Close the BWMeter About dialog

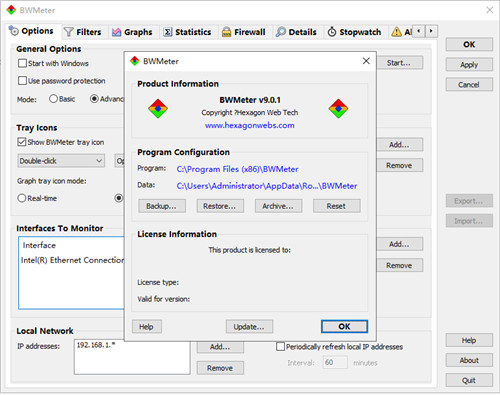click(366, 61)
